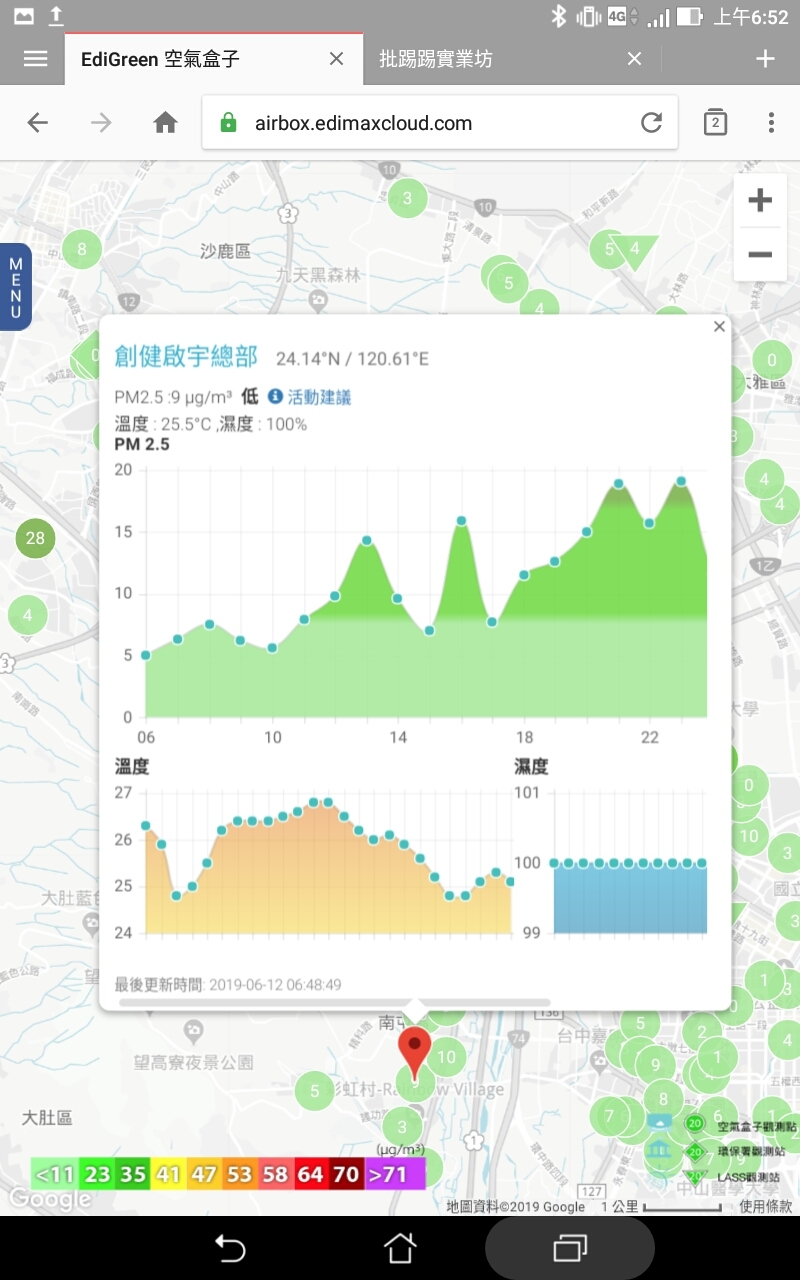The height and width of the screenshot is (1280, 800).
Task: Close the 創健啟宇總部 info popup
Action: click(x=718, y=326)
